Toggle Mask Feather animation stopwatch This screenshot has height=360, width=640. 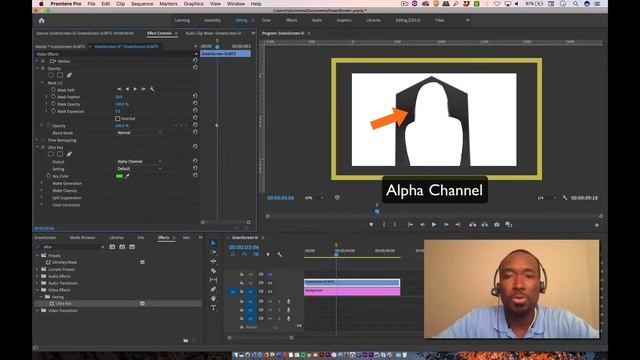[x=53, y=97]
